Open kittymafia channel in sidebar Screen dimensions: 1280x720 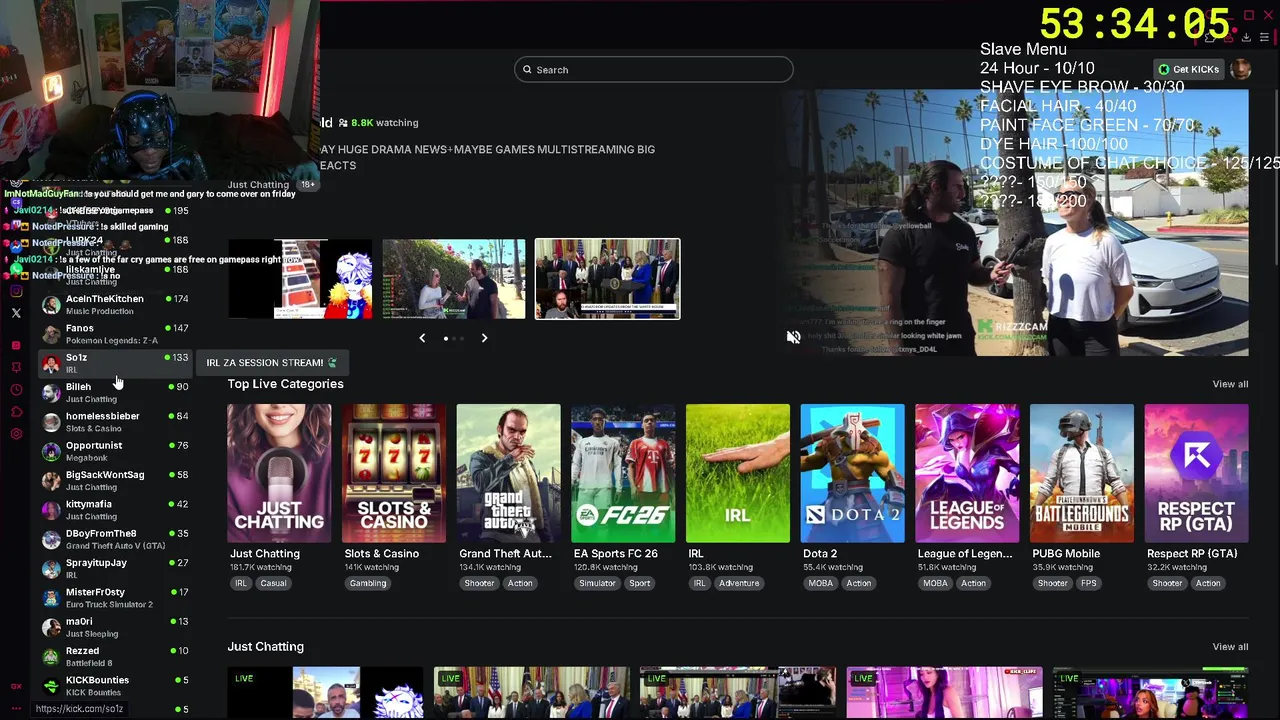pos(115,510)
